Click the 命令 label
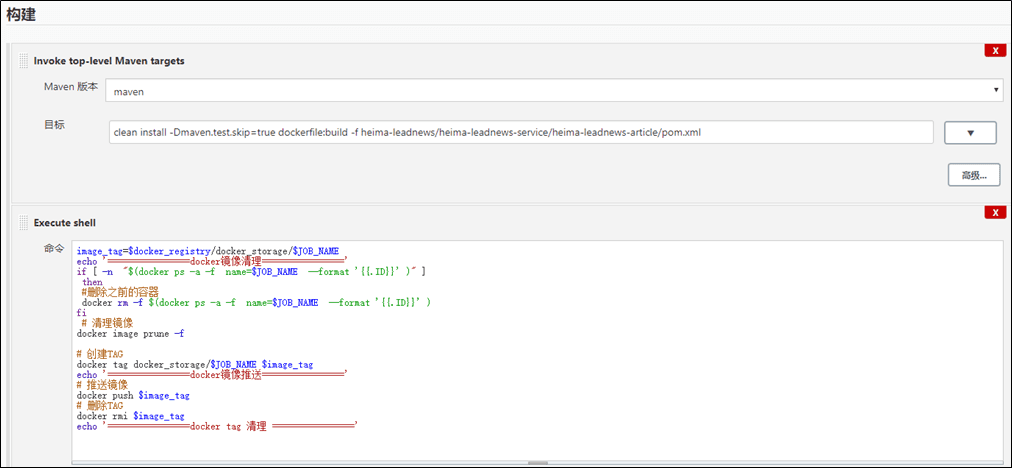Viewport: 1012px width, 468px height. click(x=54, y=248)
